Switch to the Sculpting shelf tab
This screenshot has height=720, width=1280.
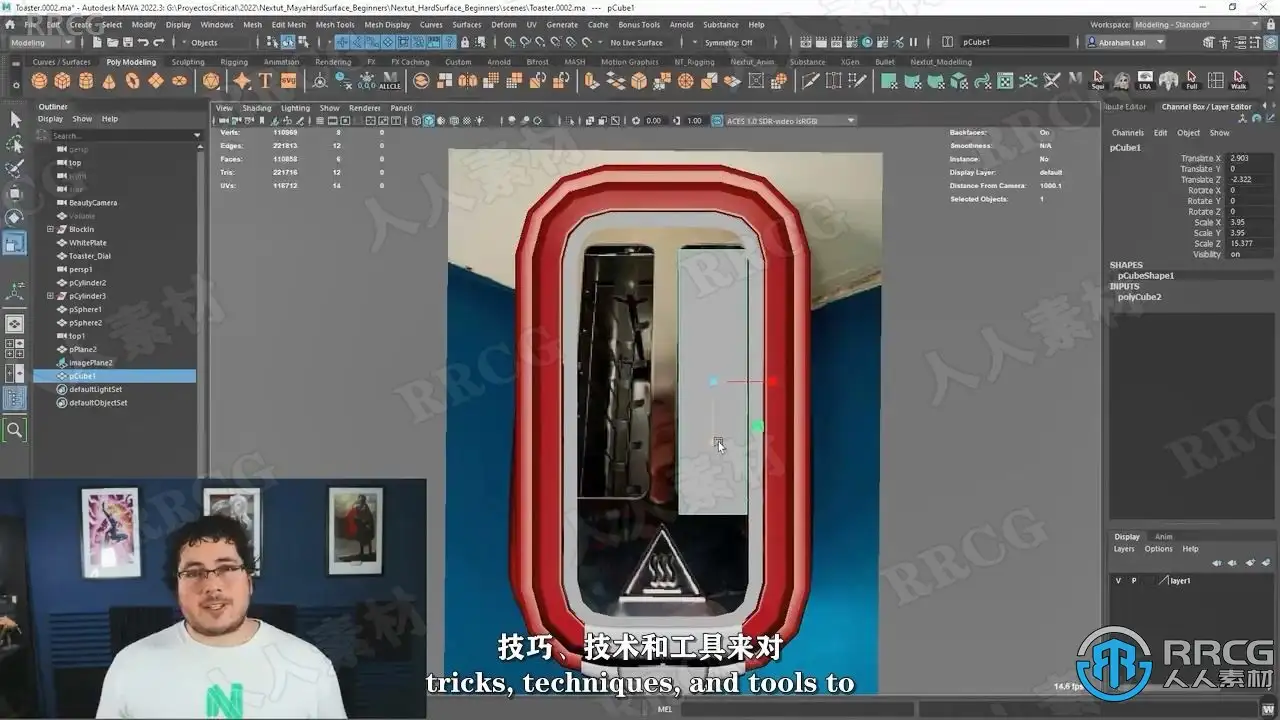(x=188, y=62)
